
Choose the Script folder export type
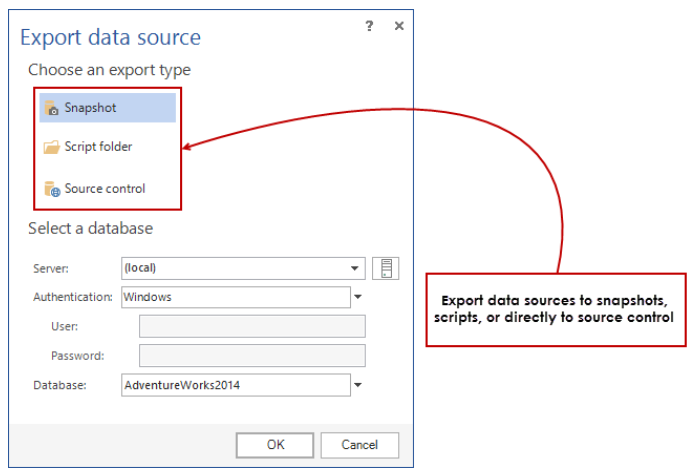pos(107,147)
